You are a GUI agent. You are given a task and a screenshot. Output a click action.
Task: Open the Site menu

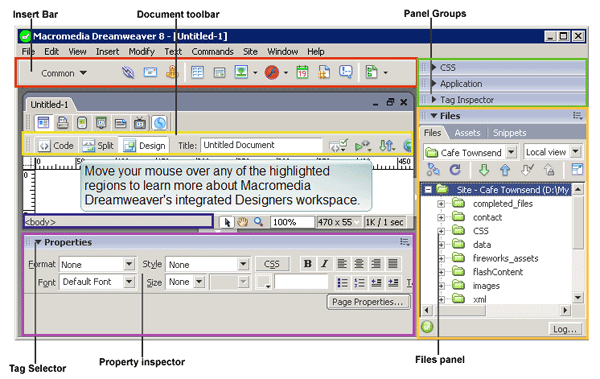click(250, 51)
